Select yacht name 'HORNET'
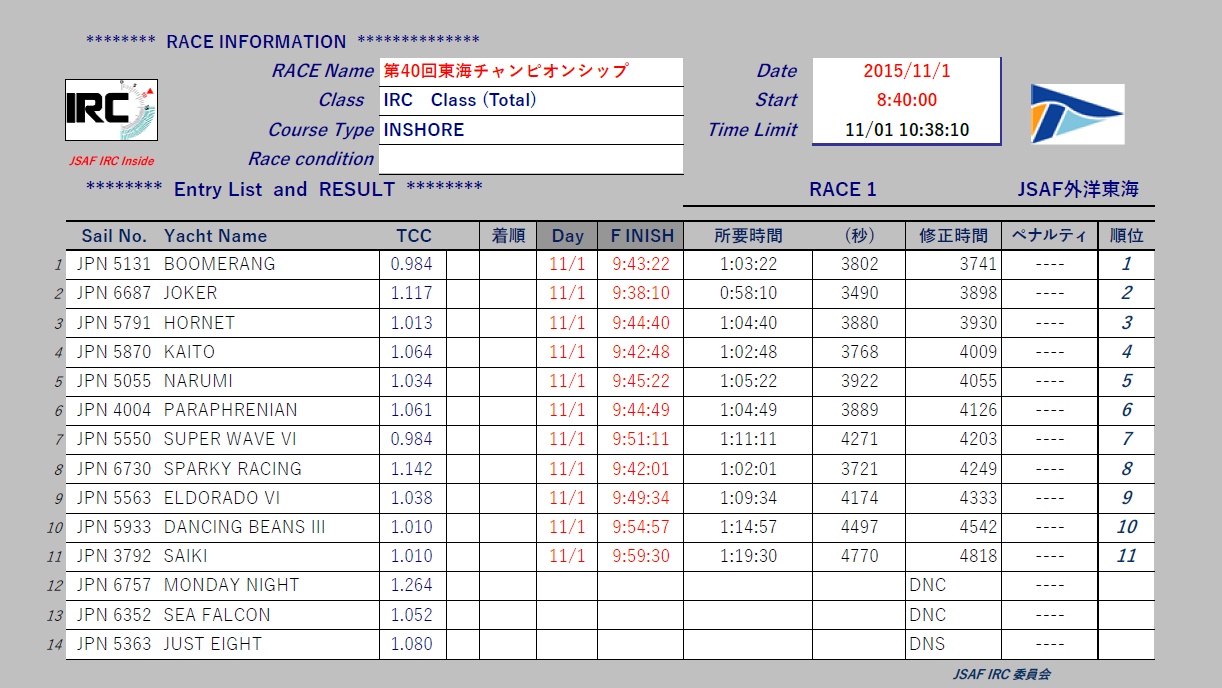The image size is (1222, 688). 199,323
